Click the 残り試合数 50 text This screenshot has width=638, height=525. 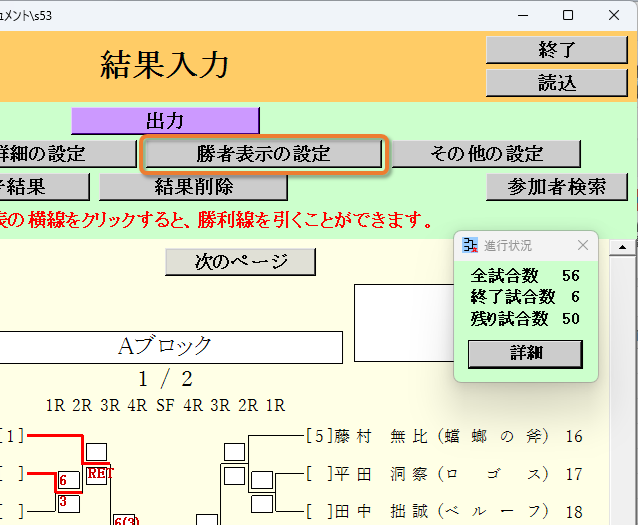point(525,319)
